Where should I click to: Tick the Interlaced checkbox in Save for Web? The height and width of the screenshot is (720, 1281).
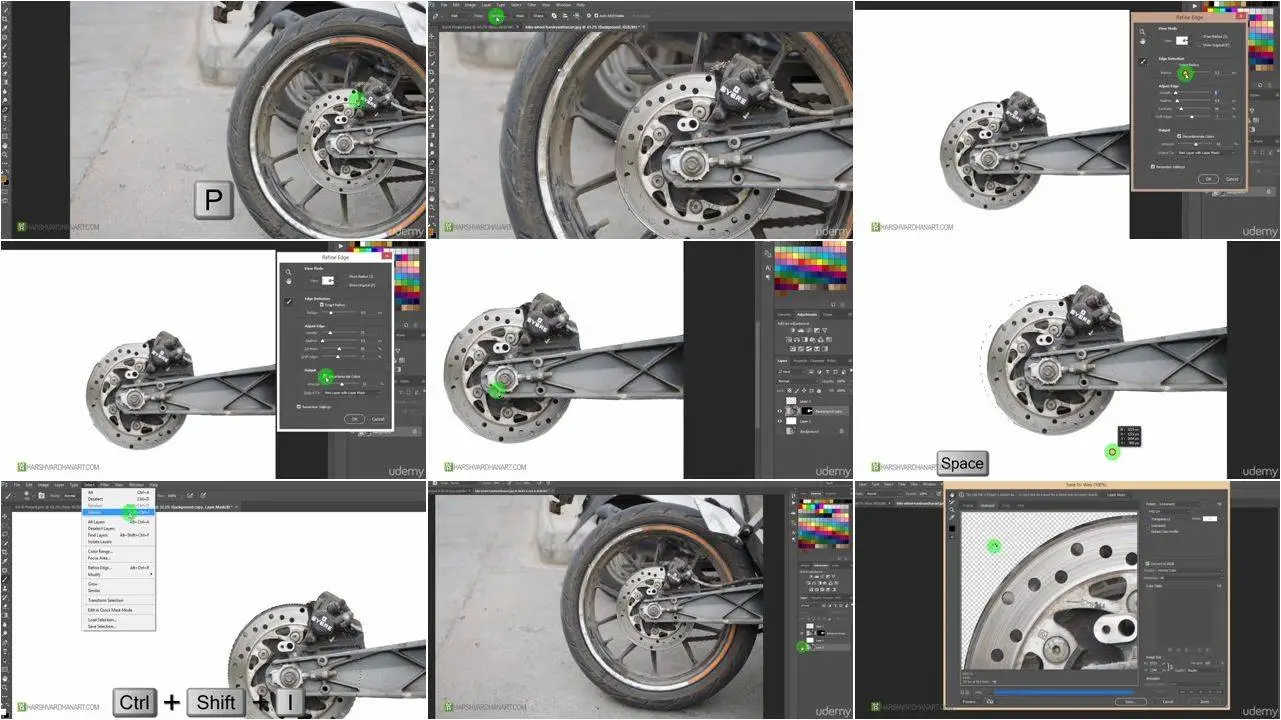pos(1148,526)
